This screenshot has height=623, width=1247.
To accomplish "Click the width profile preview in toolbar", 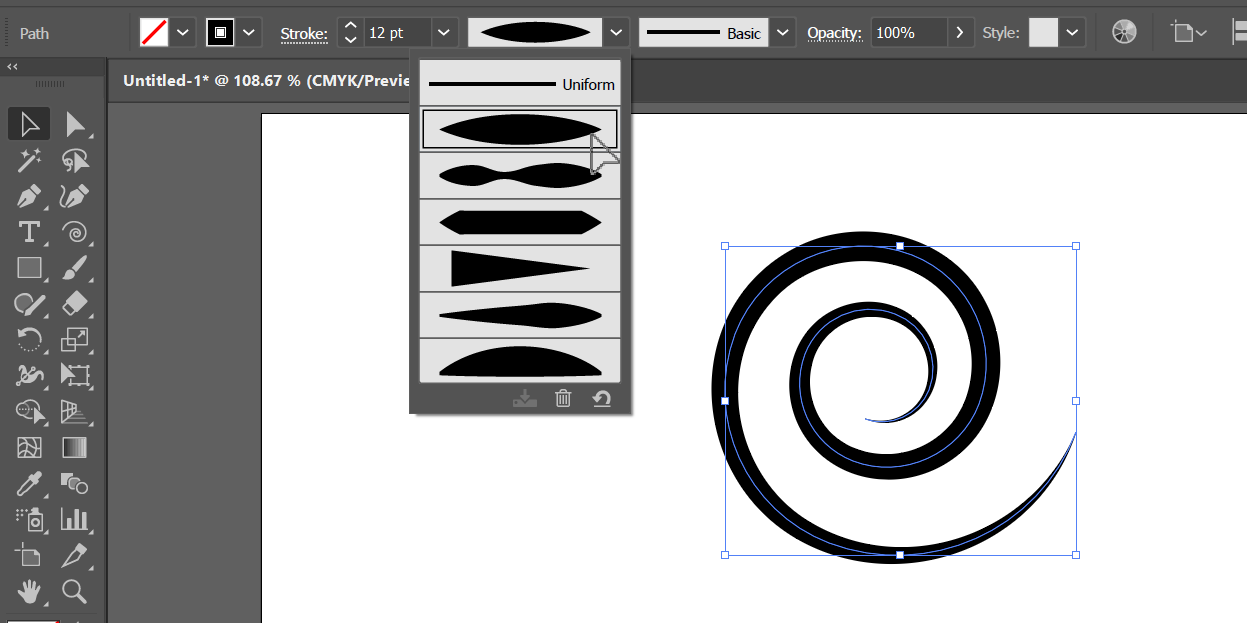I will pos(536,33).
